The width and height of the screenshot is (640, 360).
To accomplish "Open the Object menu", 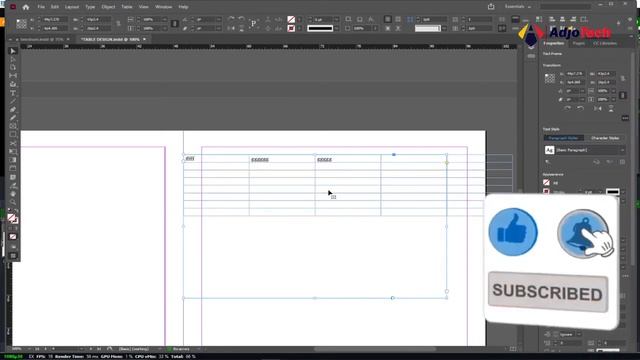I will click(x=108, y=7).
